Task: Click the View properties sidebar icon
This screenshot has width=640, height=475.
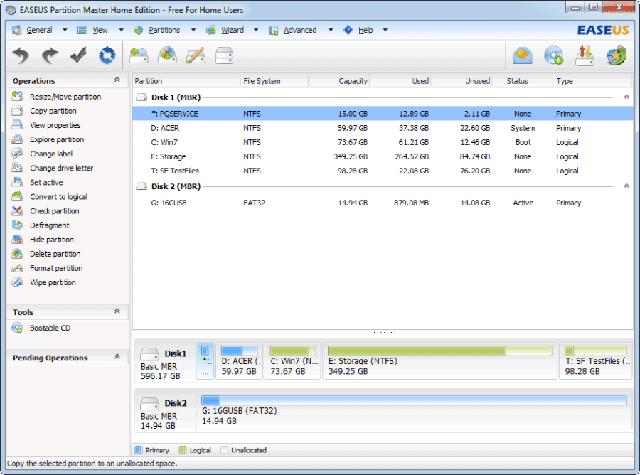Action: (x=17, y=125)
